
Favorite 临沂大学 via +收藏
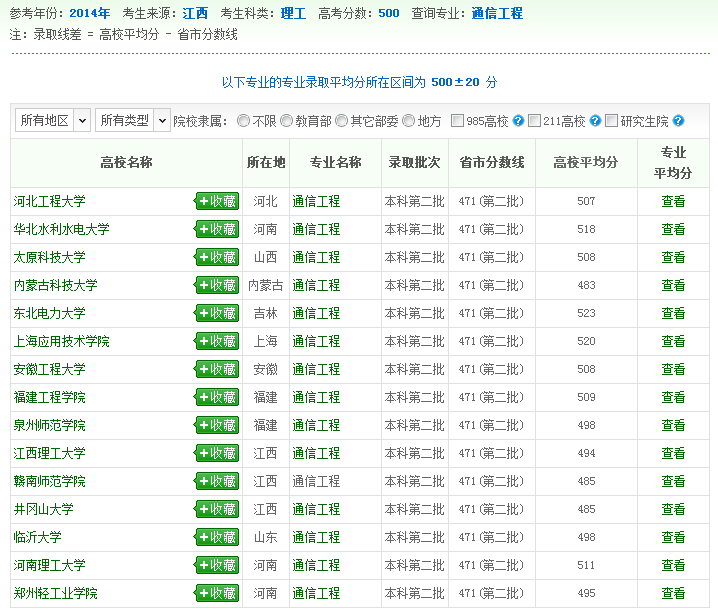(x=217, y=537)
